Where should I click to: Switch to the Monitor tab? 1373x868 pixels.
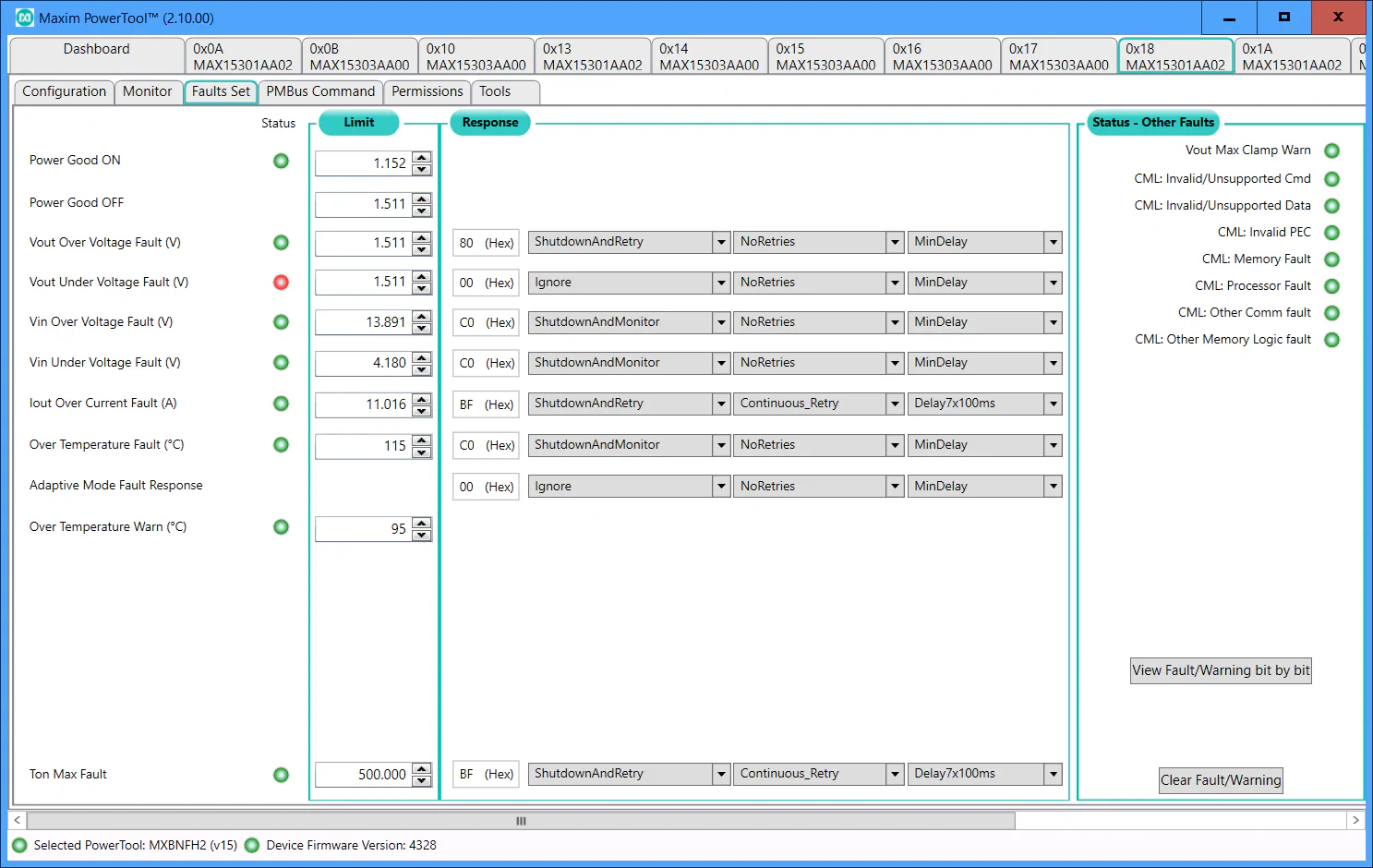tap(147, 91)
